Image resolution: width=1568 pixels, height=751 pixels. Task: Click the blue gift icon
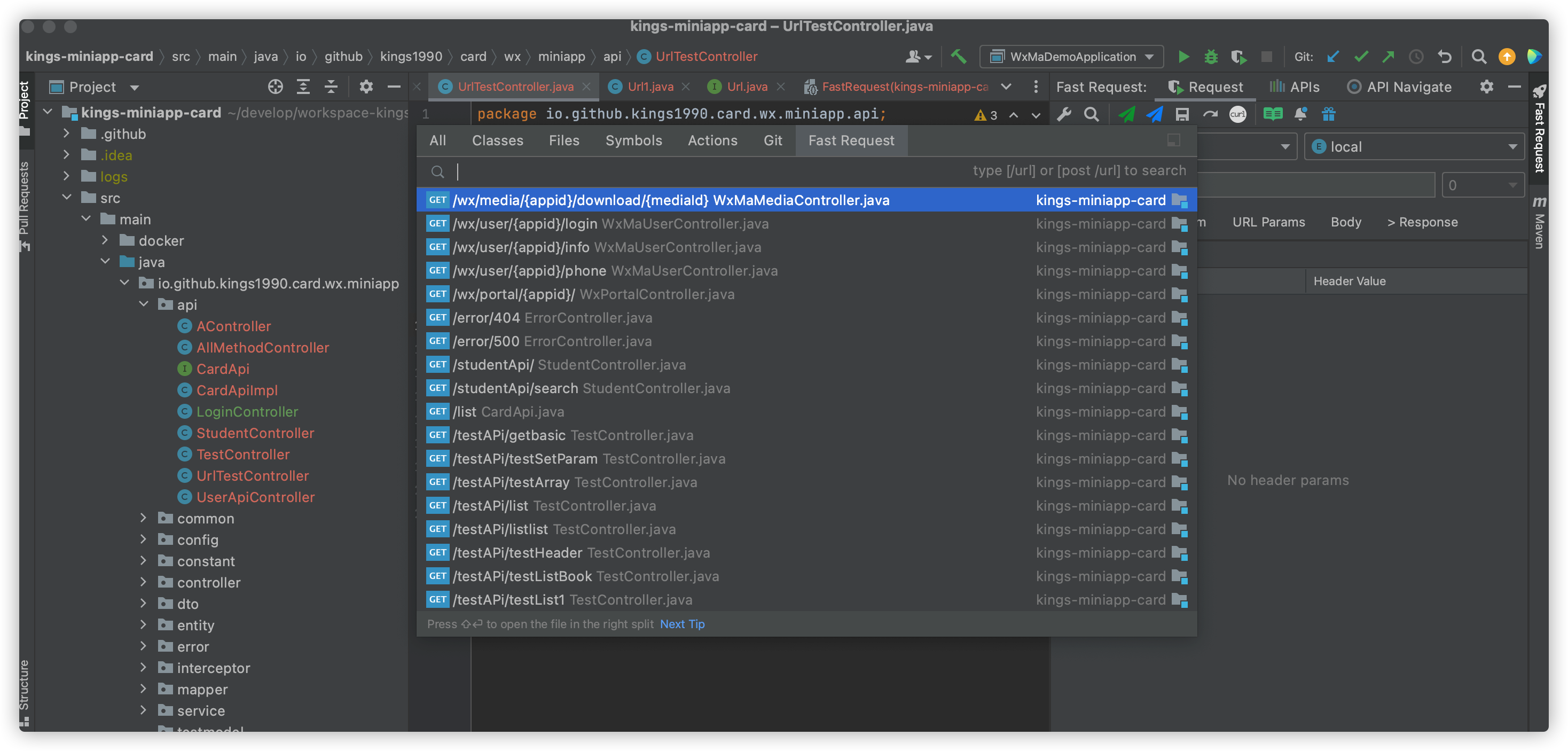[1328, 114]
